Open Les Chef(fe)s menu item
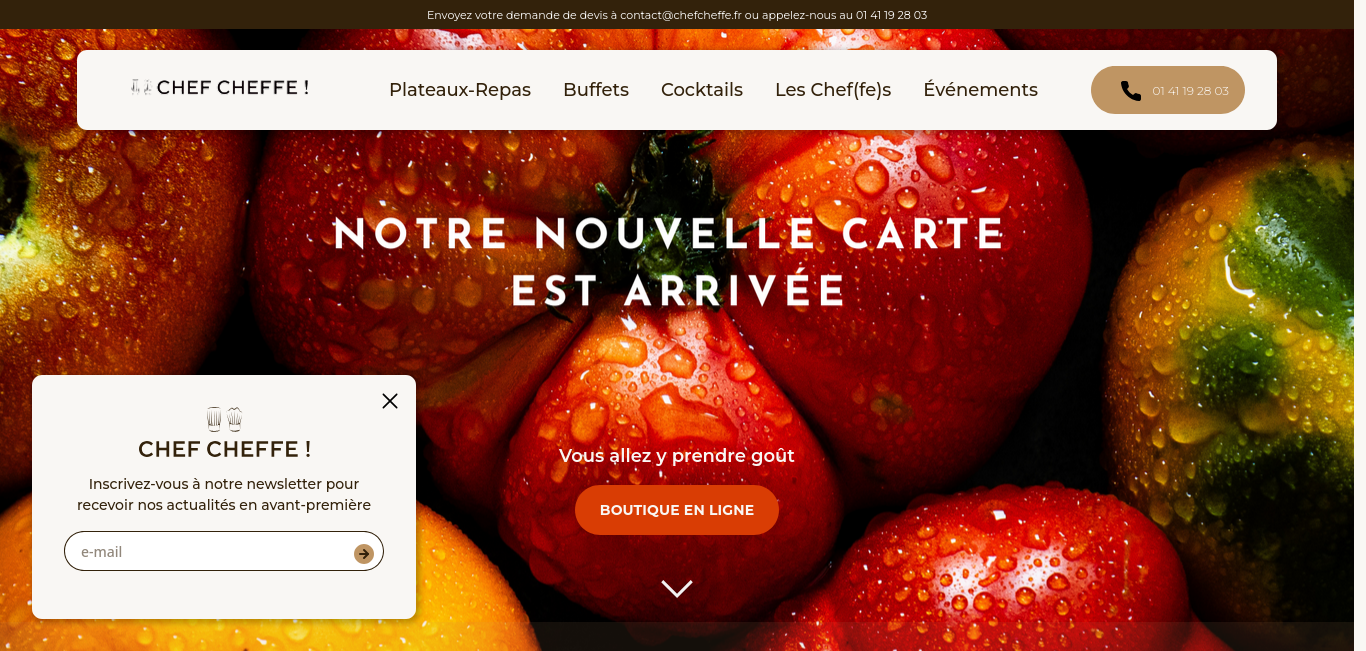The image size is (1366, 651). (x=833, y=90)
